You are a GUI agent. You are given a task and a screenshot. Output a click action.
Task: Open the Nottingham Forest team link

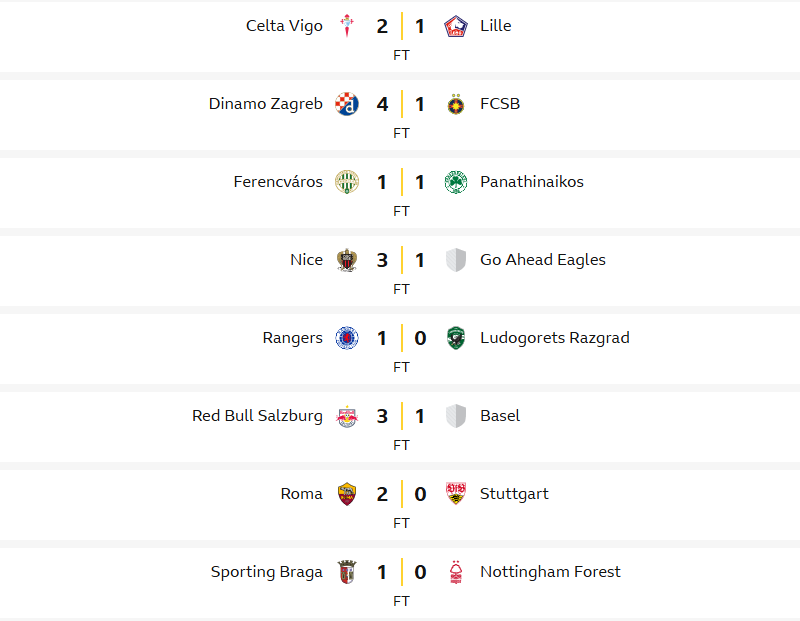550,572
